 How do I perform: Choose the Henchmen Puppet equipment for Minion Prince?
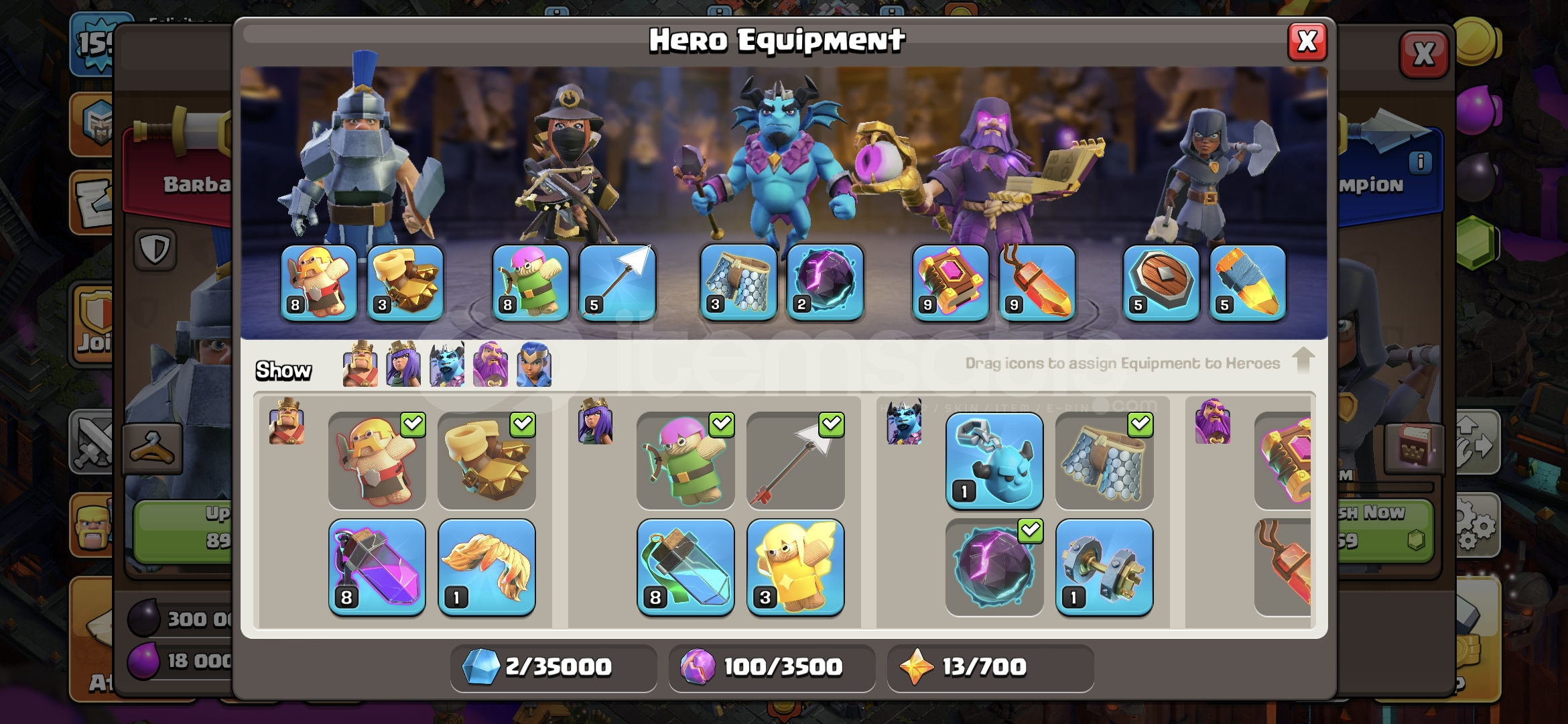click(994, 461)
